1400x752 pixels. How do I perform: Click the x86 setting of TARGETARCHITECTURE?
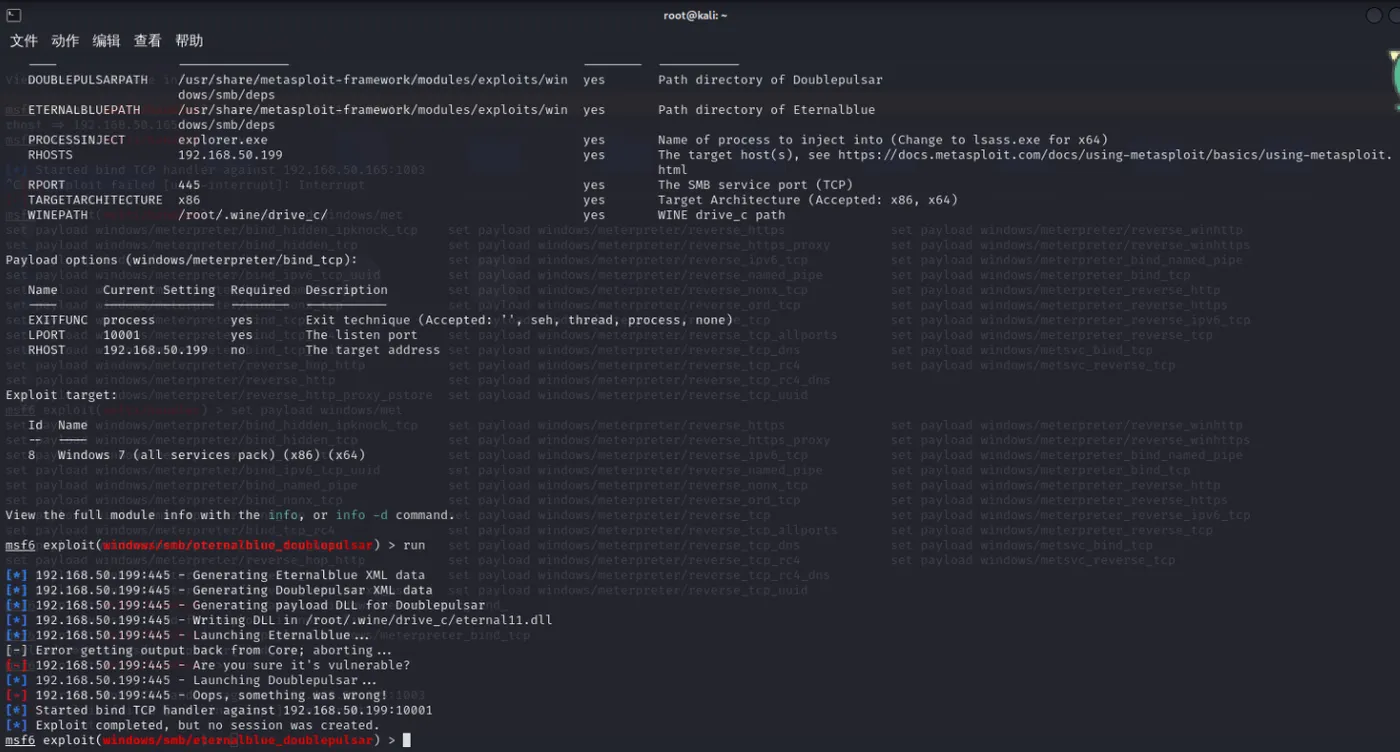click(x=189, y=200)
